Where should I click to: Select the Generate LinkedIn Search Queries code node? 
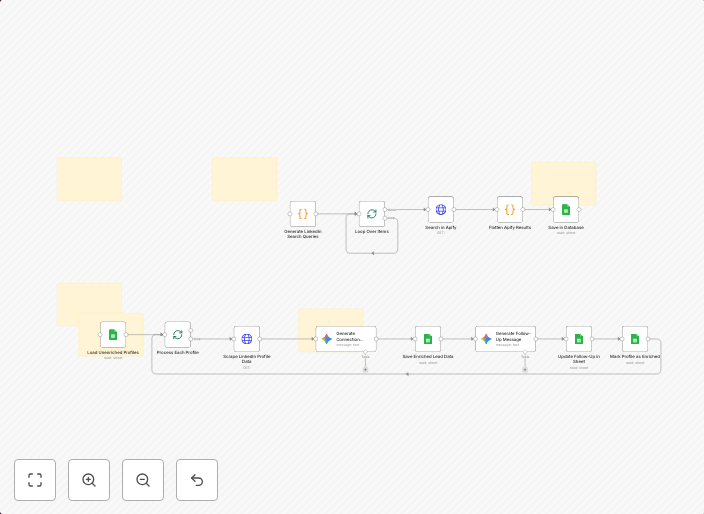pos(303,214)
